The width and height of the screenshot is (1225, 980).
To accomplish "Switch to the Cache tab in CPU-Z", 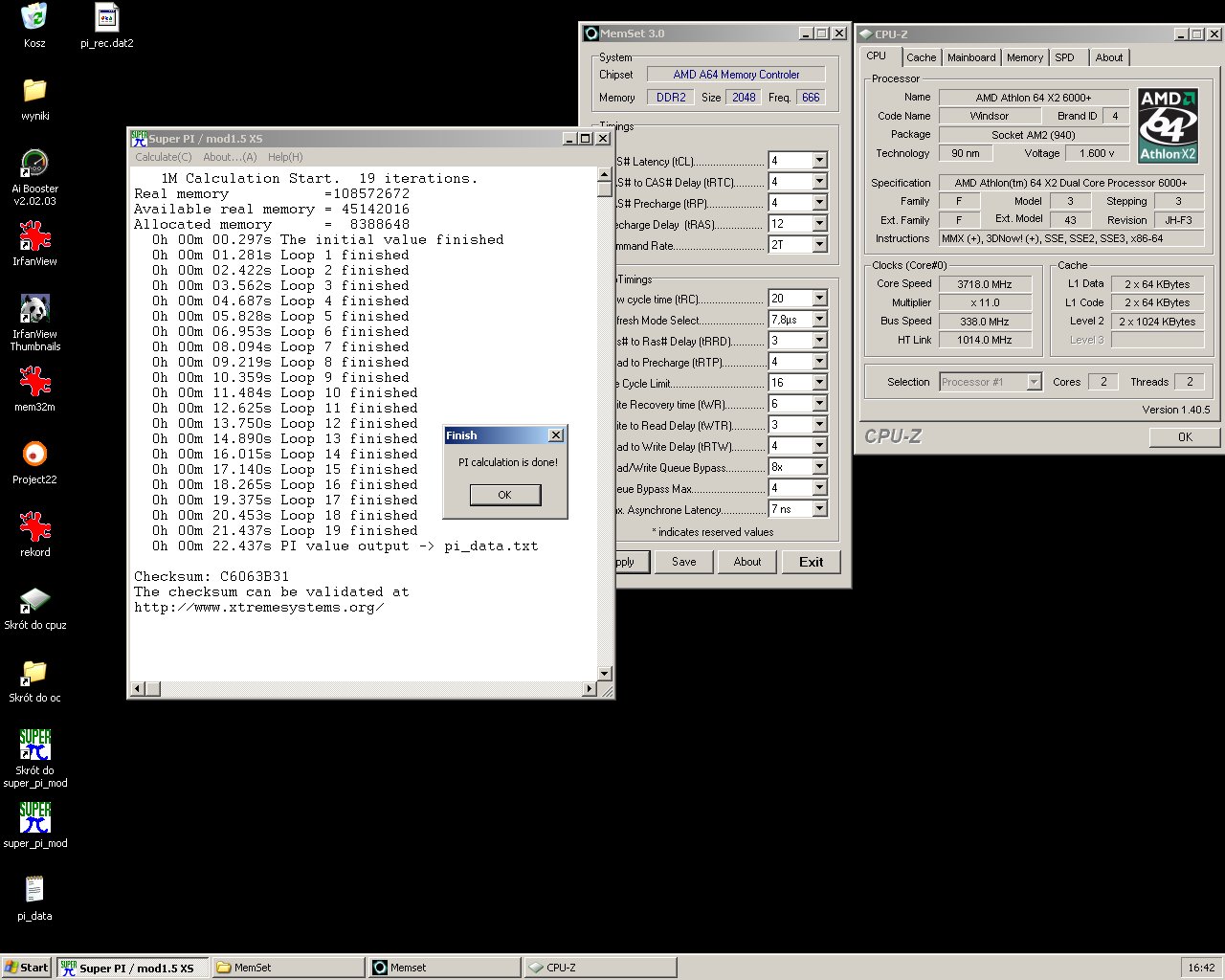I will [922, 57].
